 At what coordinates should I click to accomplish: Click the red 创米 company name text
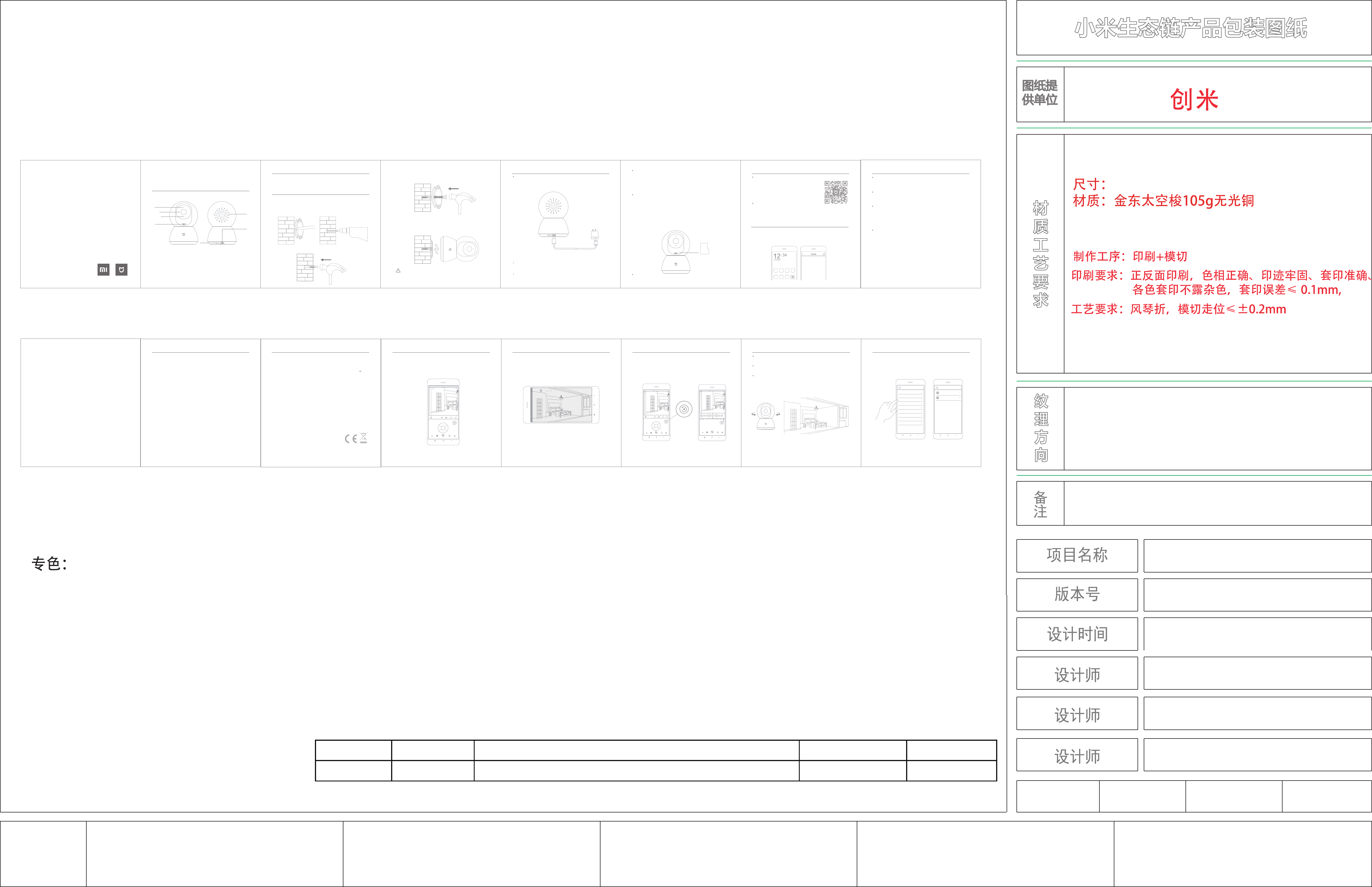[1194, 100]
